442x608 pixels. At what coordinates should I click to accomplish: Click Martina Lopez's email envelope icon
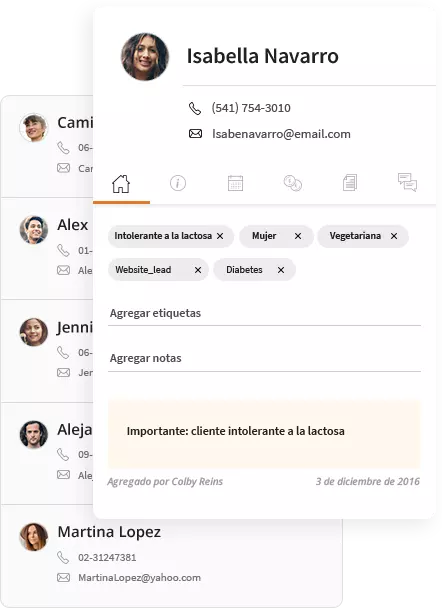[x=64, y=577]
